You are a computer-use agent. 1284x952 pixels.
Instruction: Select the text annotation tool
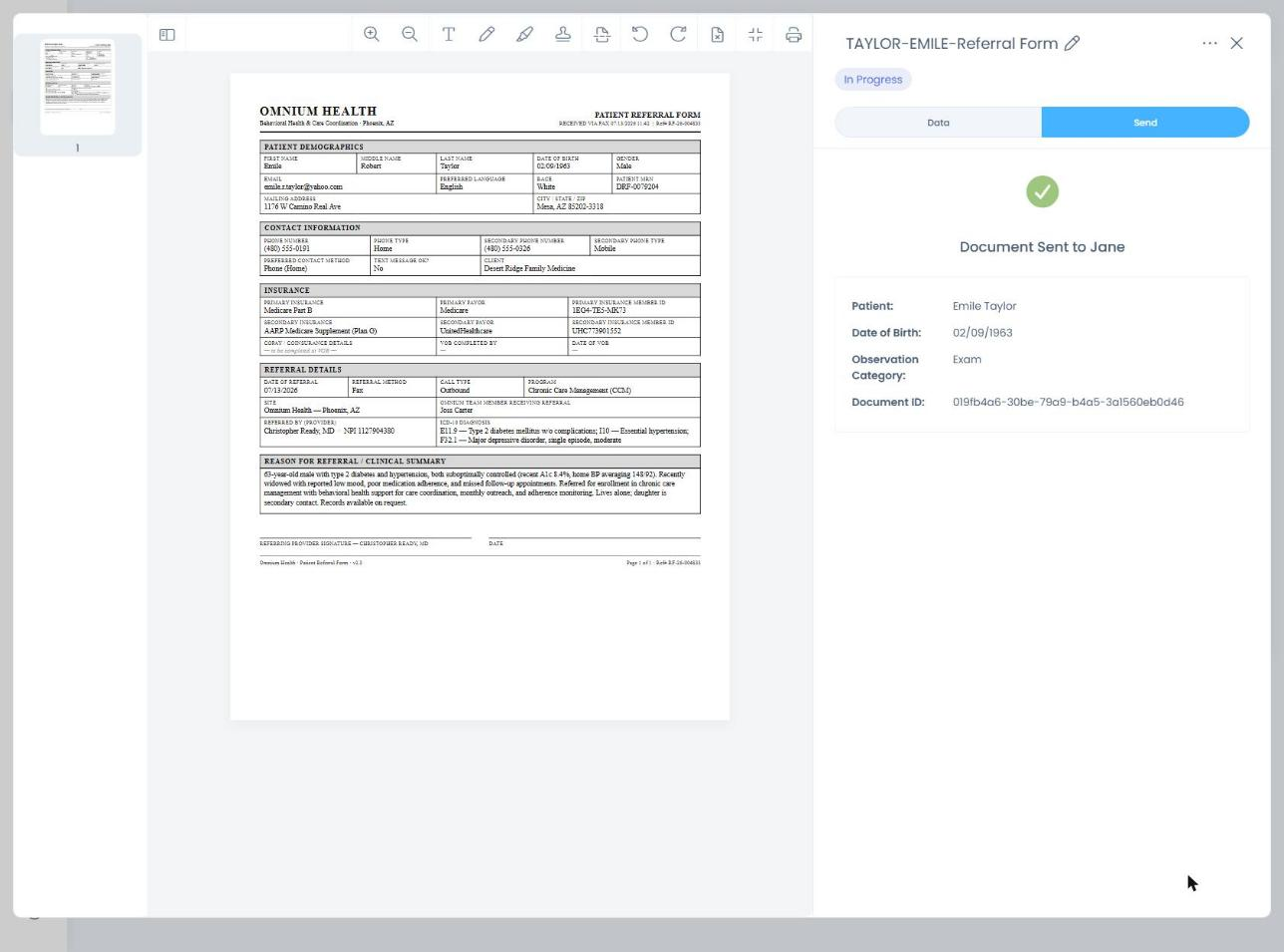[449, 34]
